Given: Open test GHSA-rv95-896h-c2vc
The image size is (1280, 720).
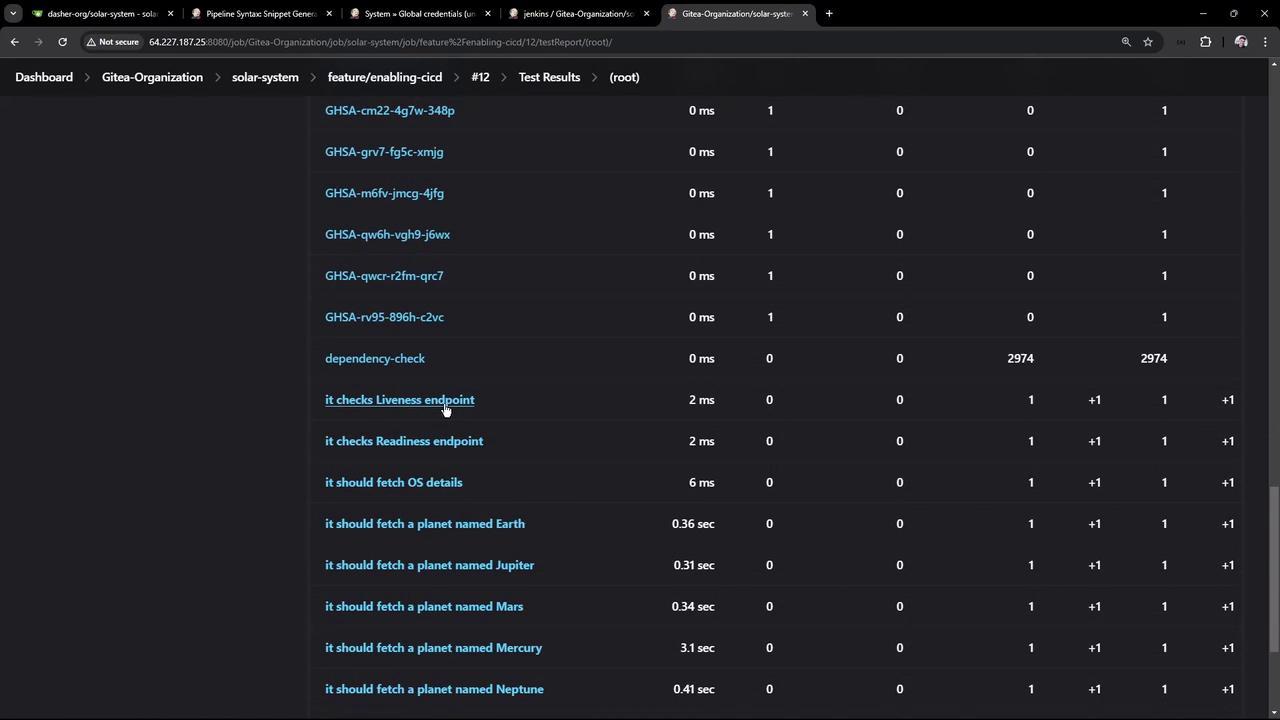Looking at the screenshot, I should coord(384,317).
